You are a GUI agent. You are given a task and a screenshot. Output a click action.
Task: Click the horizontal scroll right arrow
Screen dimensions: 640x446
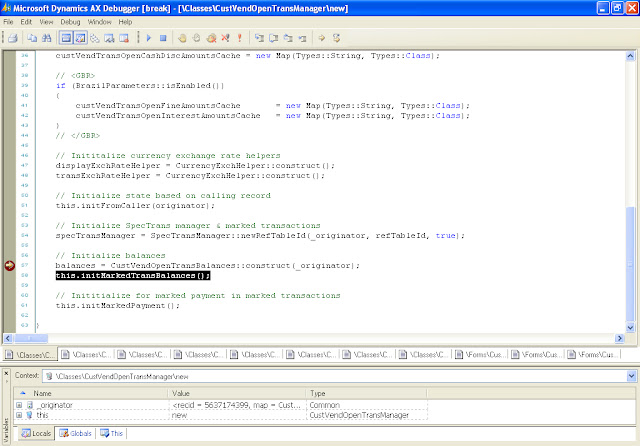(x=620, y=338)
